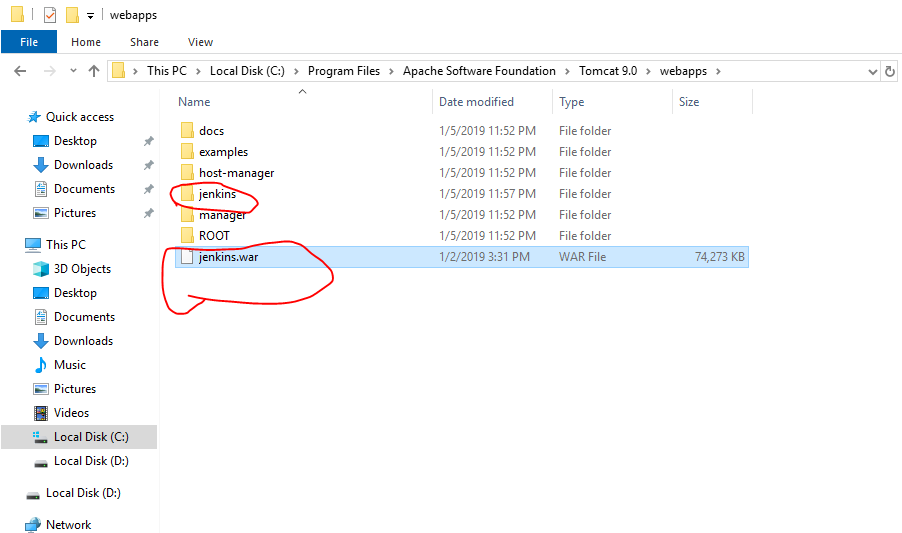Open Downloads under This PC
This screenshot has width=902, height=533.
(x=83, y=341)
